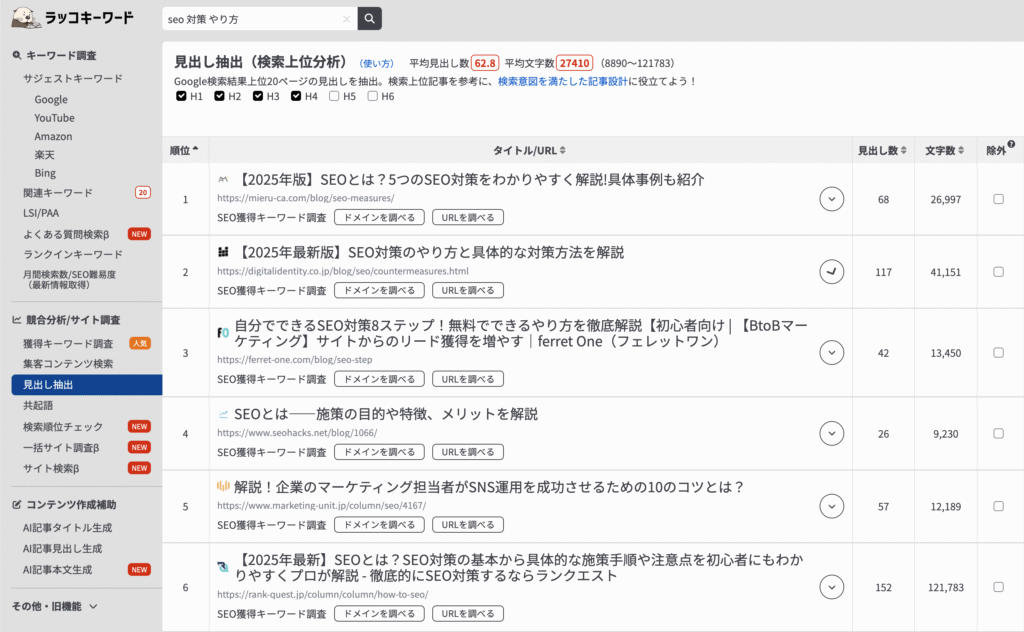
Task: Open the 使い方 help link
Action: click(377, 63)
